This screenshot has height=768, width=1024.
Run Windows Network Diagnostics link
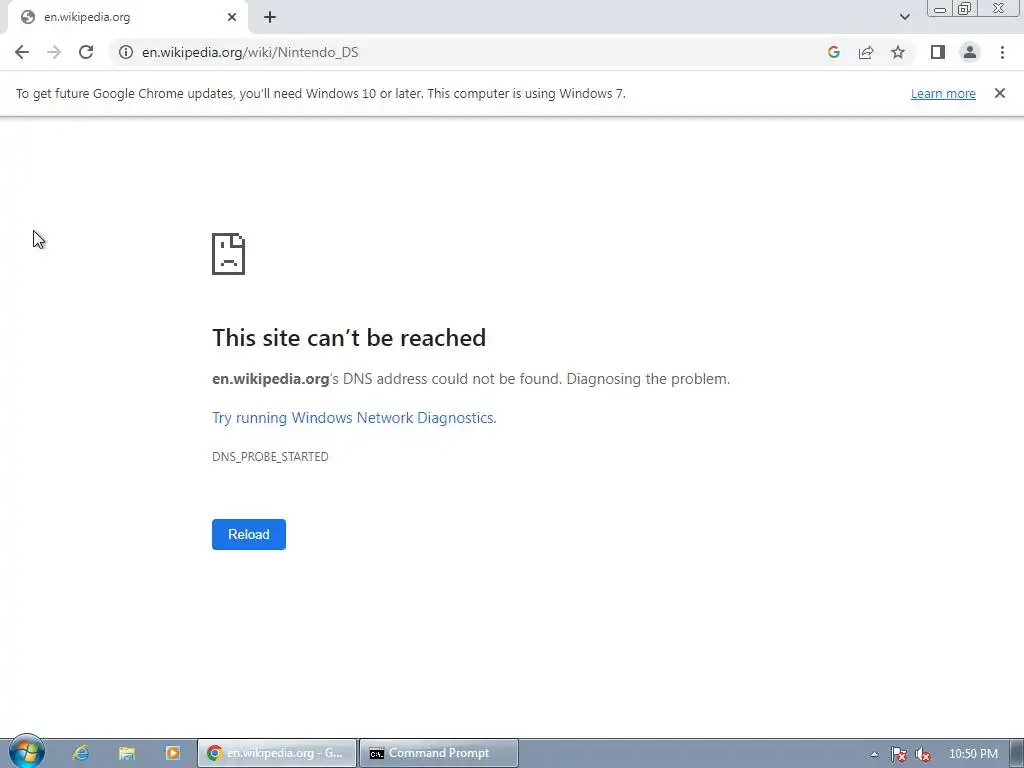pos(354,418)
